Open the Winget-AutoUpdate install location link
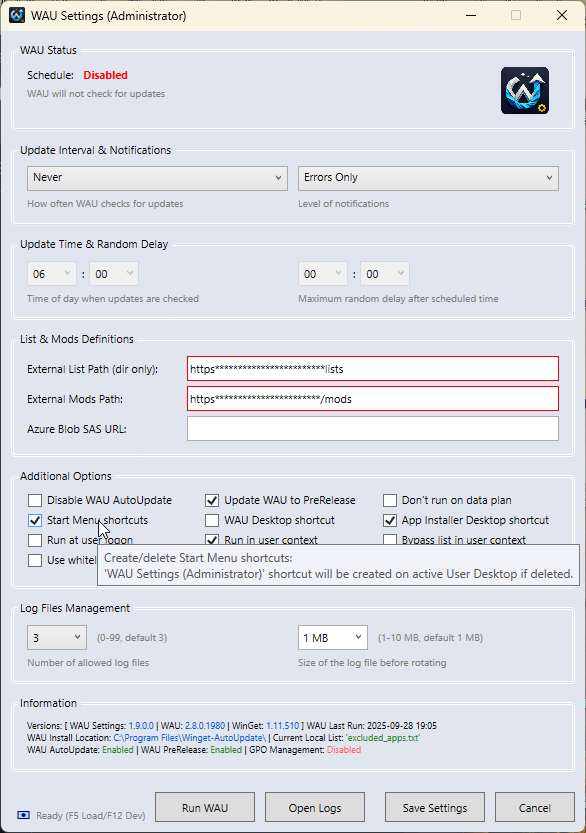This screenshot has width=586, height=833. coord(190,738)
